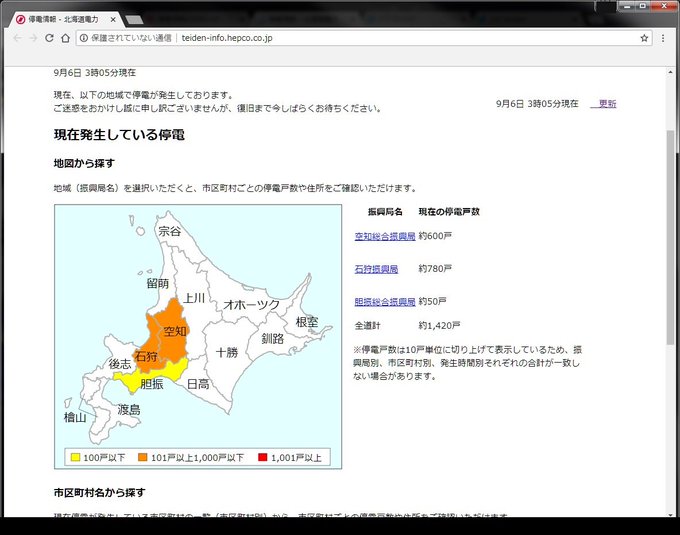Click the オホーツク region on the map
Viewport: 680px width, 535px height.
[252, 305]
